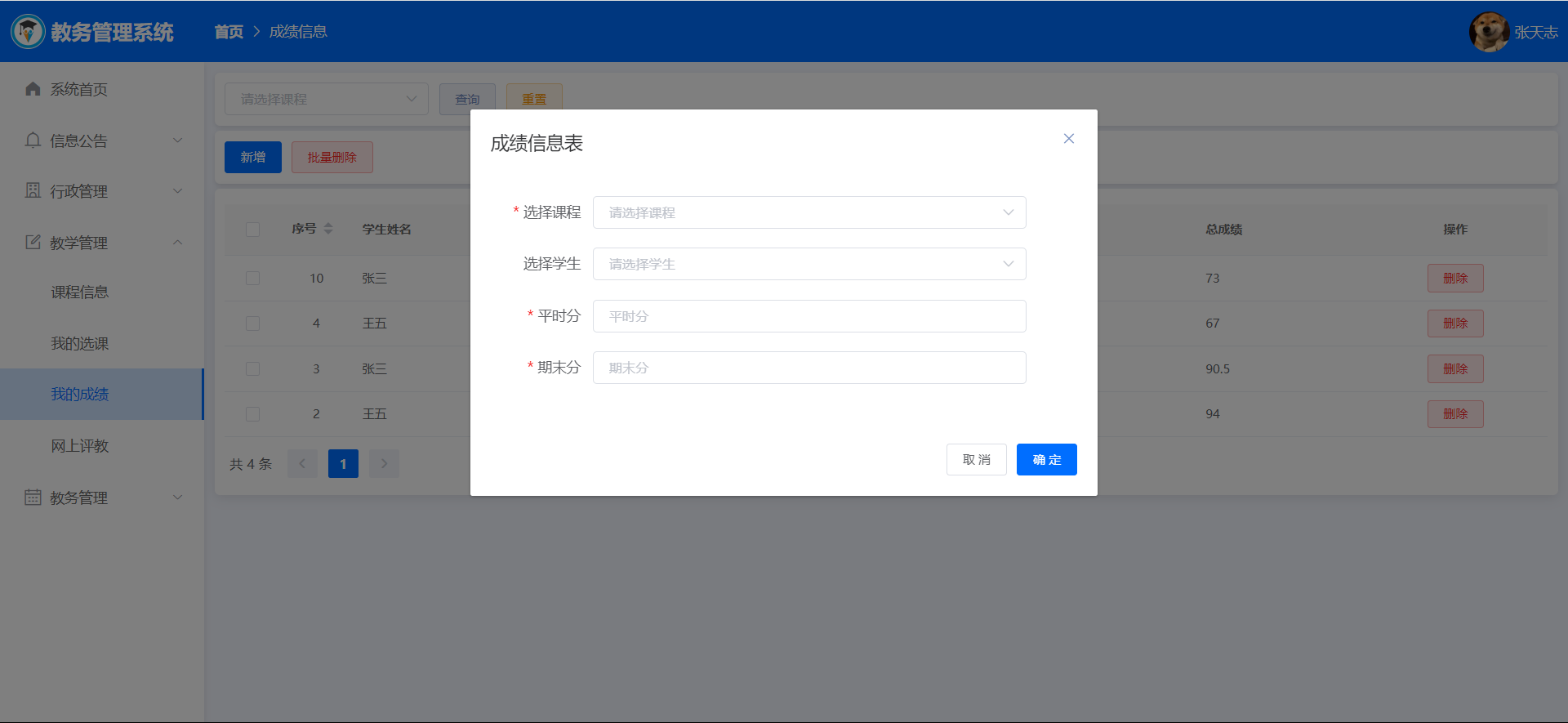The image size is (1568, 723).
Task: Click the 确定 button in the dialog
Action: click(1047, 459)
